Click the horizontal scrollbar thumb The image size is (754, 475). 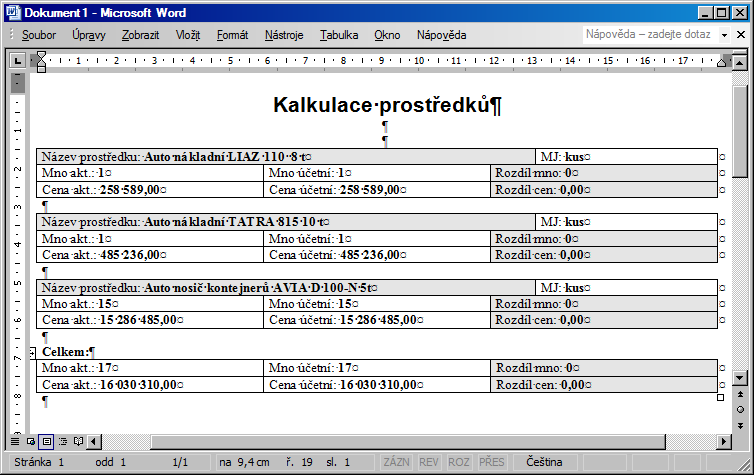(x=408, y=441)
